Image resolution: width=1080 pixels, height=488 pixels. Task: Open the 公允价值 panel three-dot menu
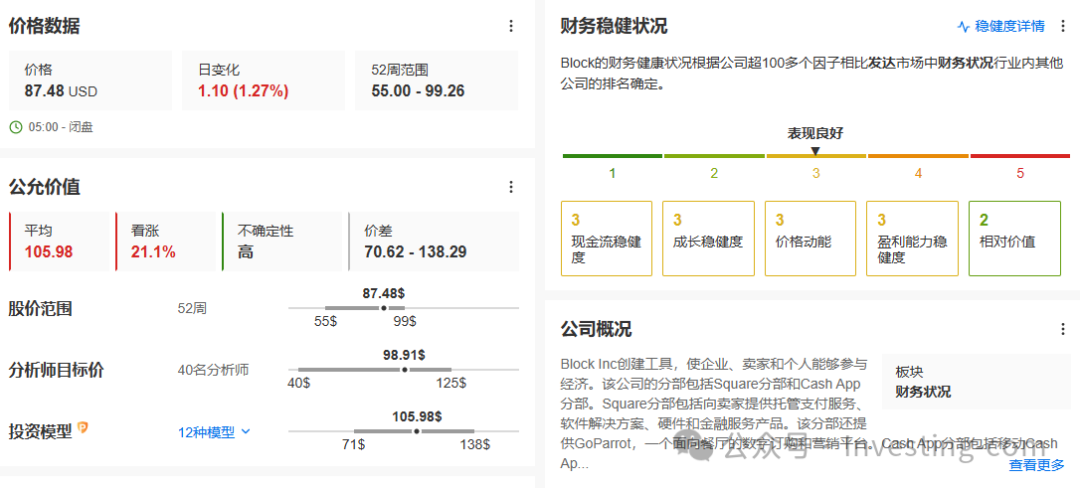pyautogui.click(x=510, y=187)
